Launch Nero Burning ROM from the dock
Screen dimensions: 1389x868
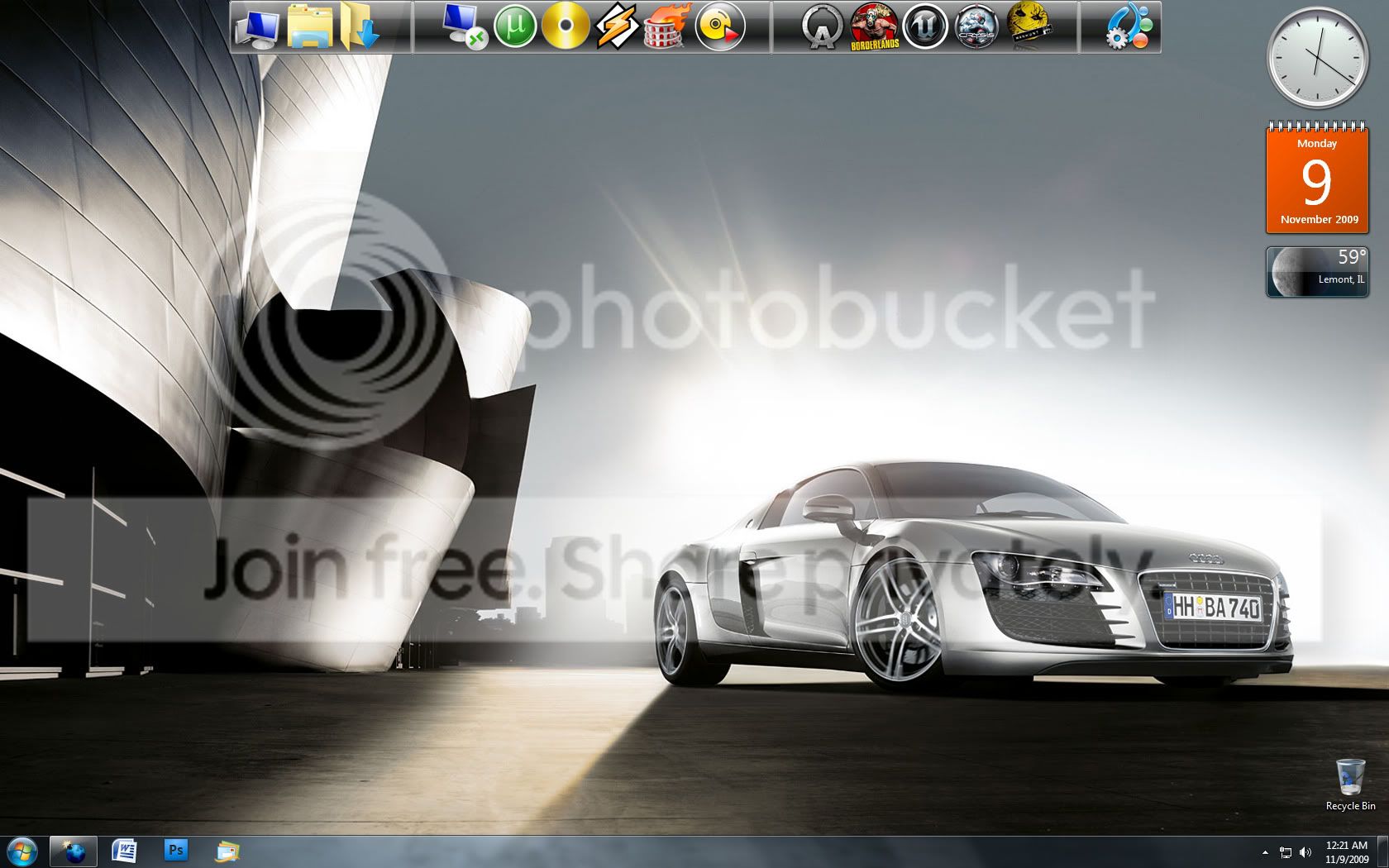[x=666, y=26]
